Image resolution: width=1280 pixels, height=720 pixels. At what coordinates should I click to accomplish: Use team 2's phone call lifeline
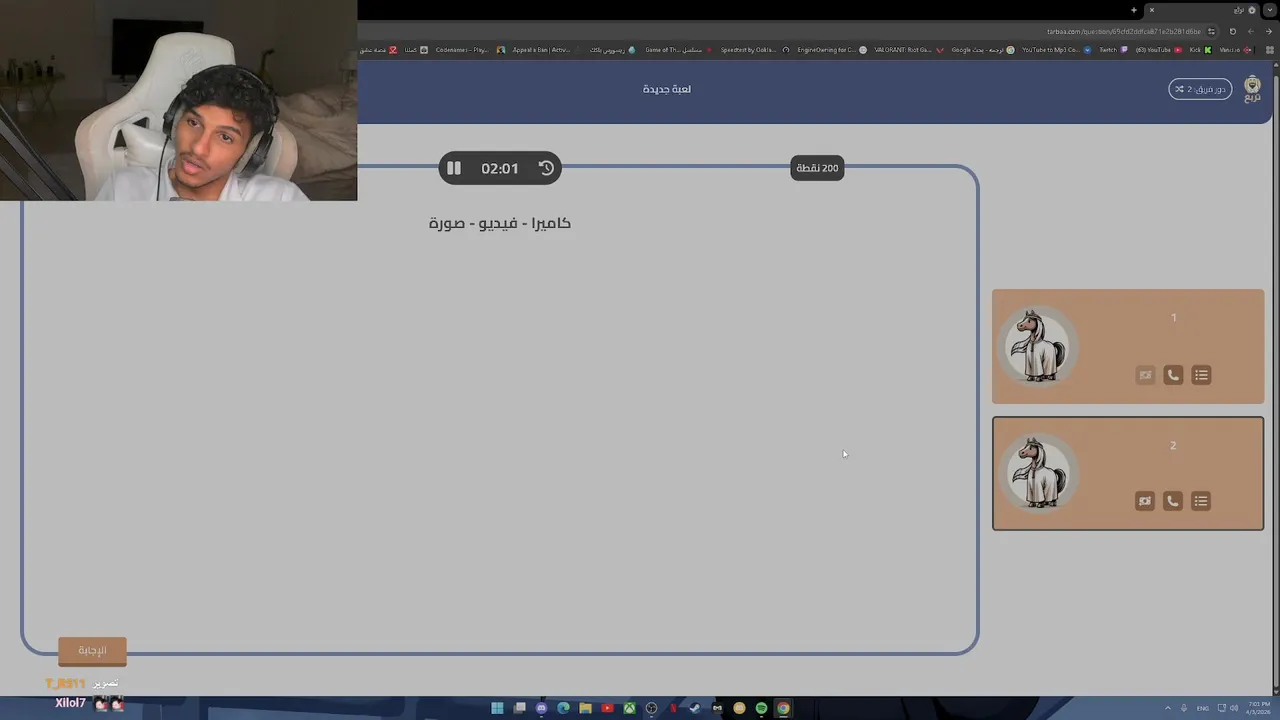1173,501
